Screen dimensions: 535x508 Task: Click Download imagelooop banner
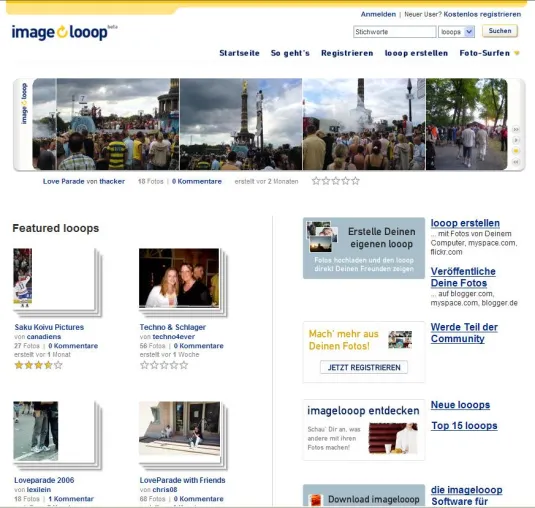pyautogui.click(x=364, y=495)
